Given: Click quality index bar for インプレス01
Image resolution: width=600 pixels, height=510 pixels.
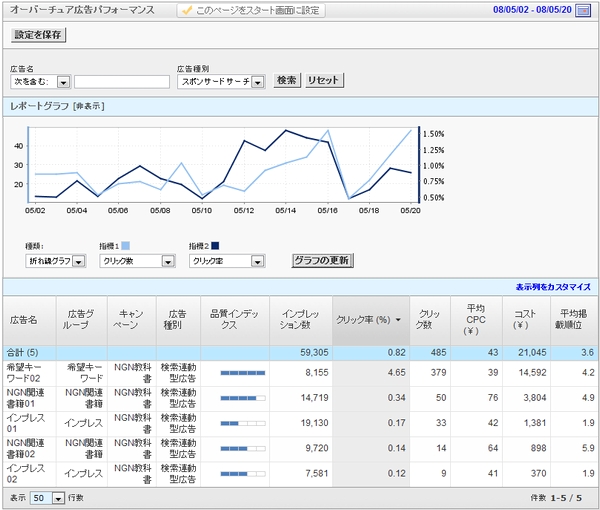Looking at the screenshot, I should 242,424.
